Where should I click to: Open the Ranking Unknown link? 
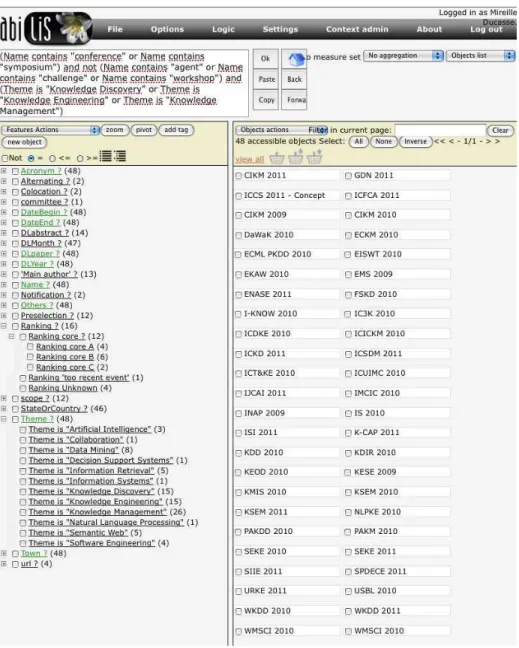[63, 388]
